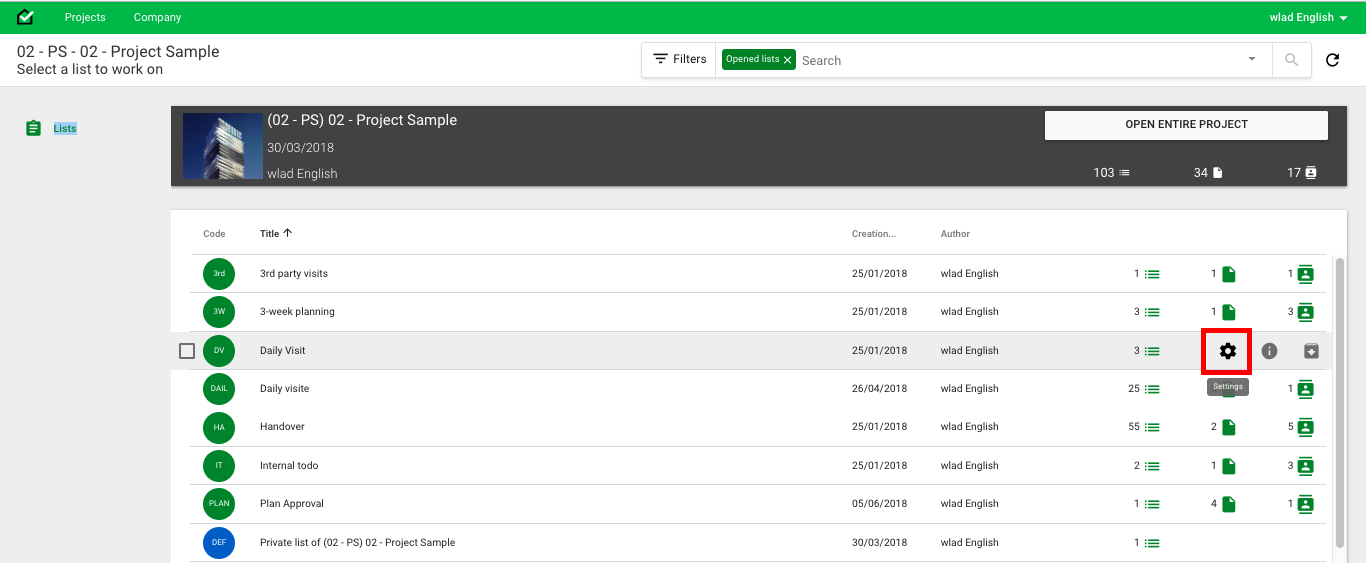Click 3-week planning contacts icon

(x=1305, y=312)
